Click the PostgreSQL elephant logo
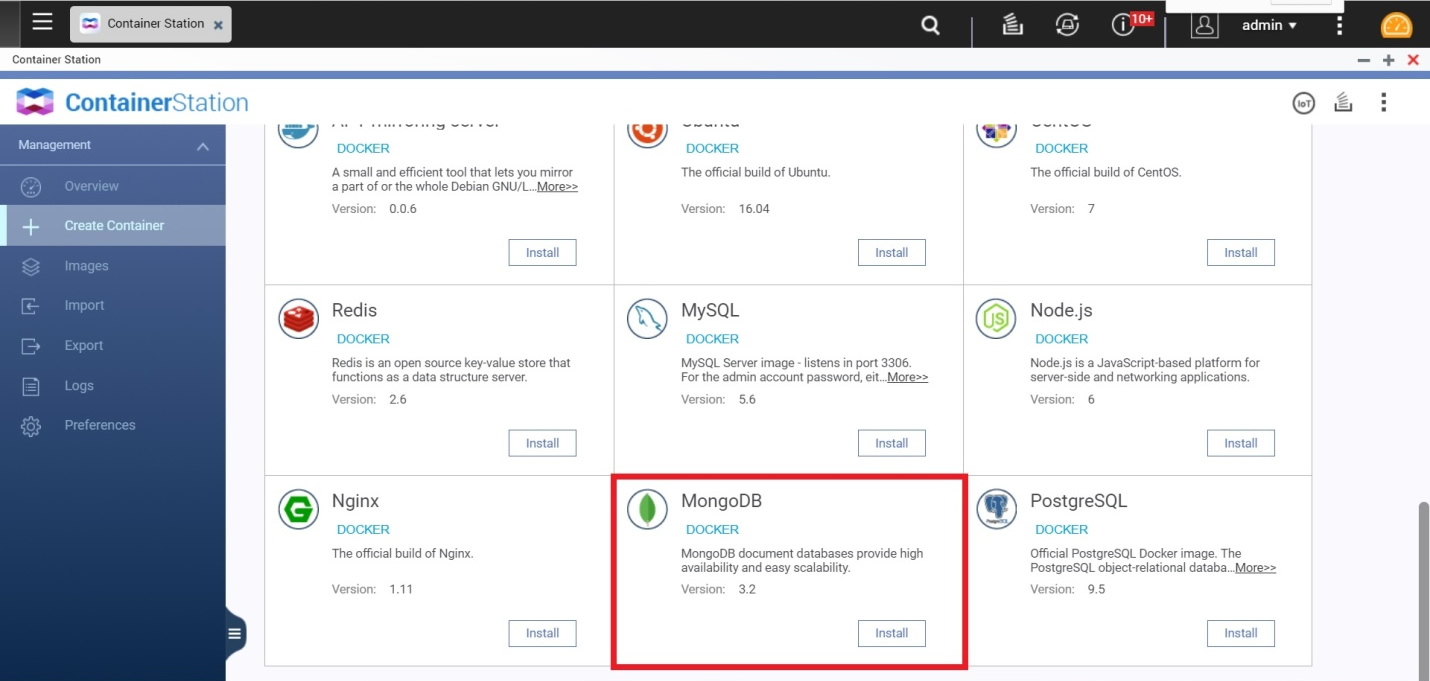1430x681 pixels. pos(996,509)
